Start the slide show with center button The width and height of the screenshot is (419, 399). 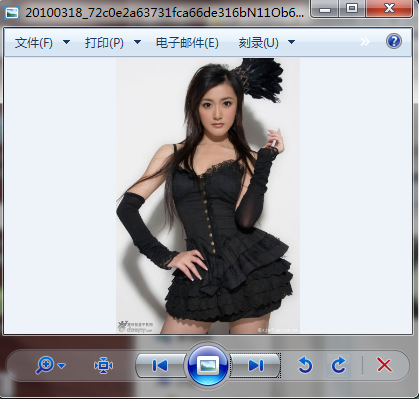(208, 366)
